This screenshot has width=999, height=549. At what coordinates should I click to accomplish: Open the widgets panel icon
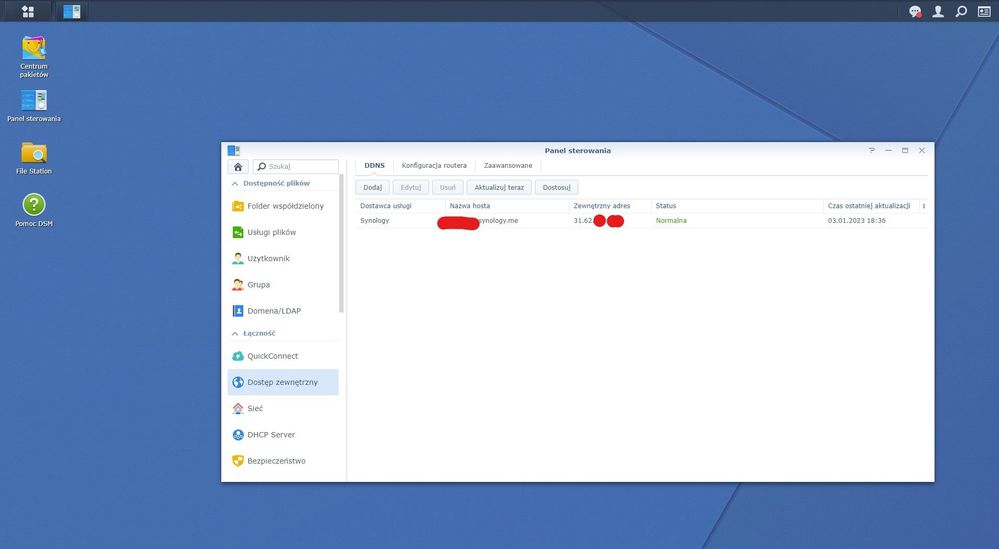point(984,12)
